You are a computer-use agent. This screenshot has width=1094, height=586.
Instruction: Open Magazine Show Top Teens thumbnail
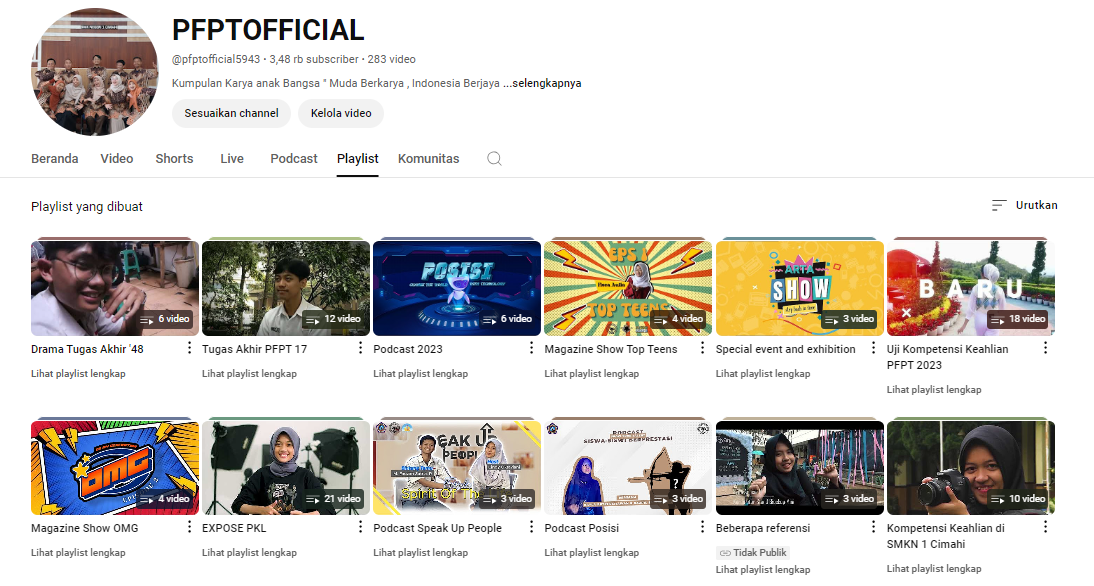pyautogui.click(x=628, y=288)
